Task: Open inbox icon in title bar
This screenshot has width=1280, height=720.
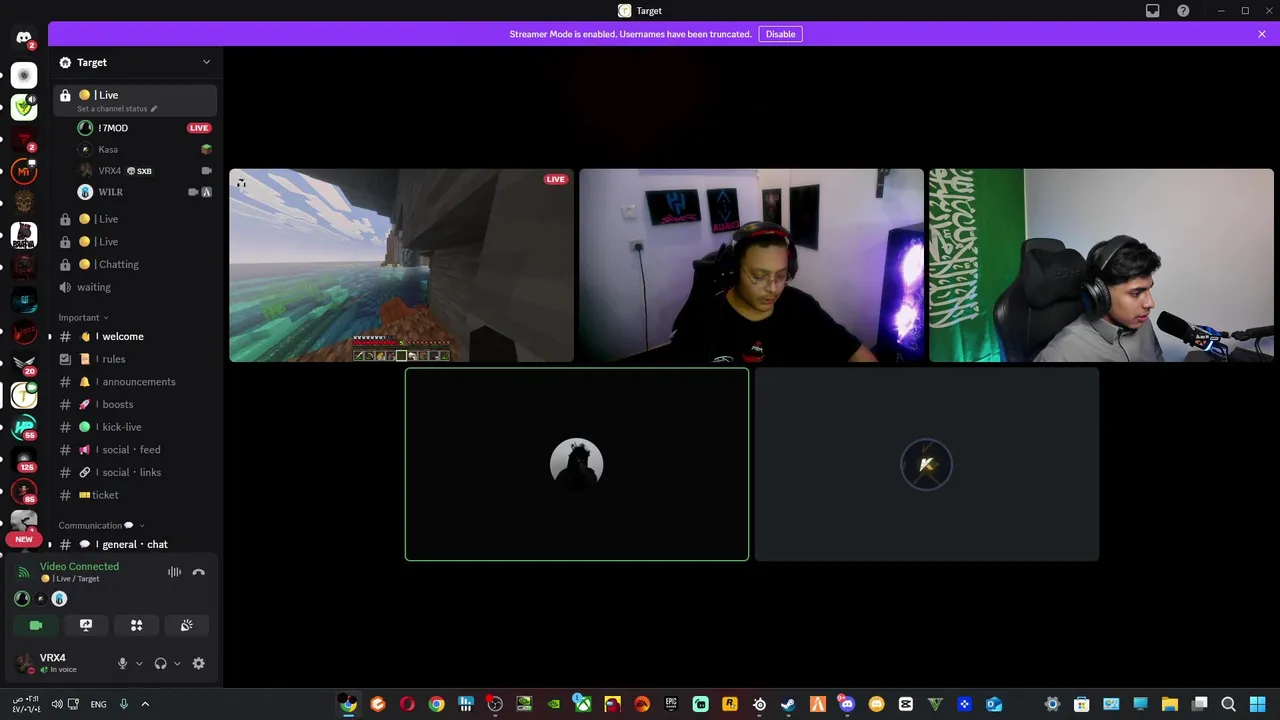Action: click(1152, 11)
